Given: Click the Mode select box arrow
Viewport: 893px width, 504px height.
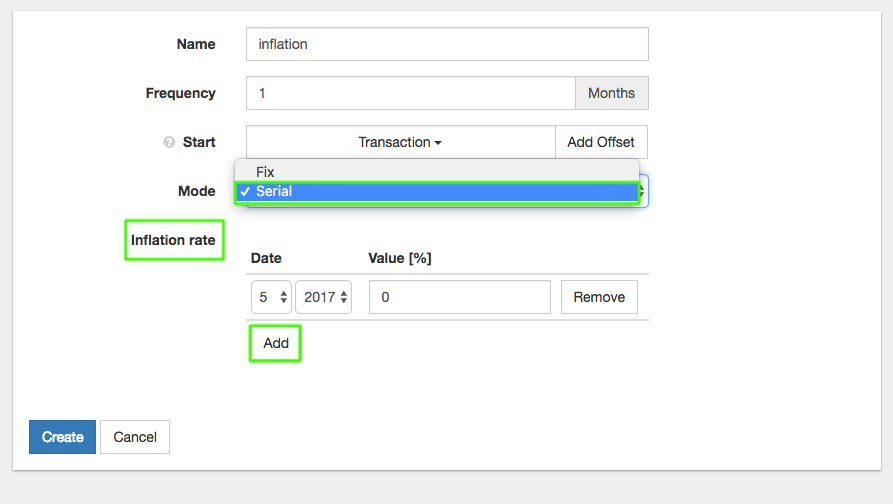Looking at the screenshot, I should [643, 191].
